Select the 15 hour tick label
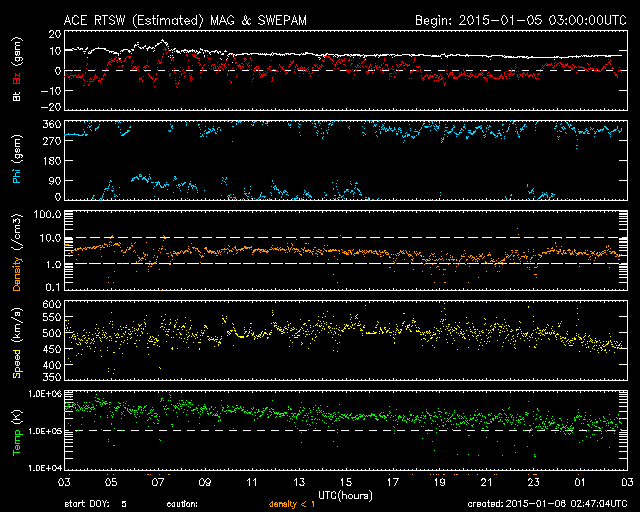The image size is (640, 512). [x=345, y=482]
